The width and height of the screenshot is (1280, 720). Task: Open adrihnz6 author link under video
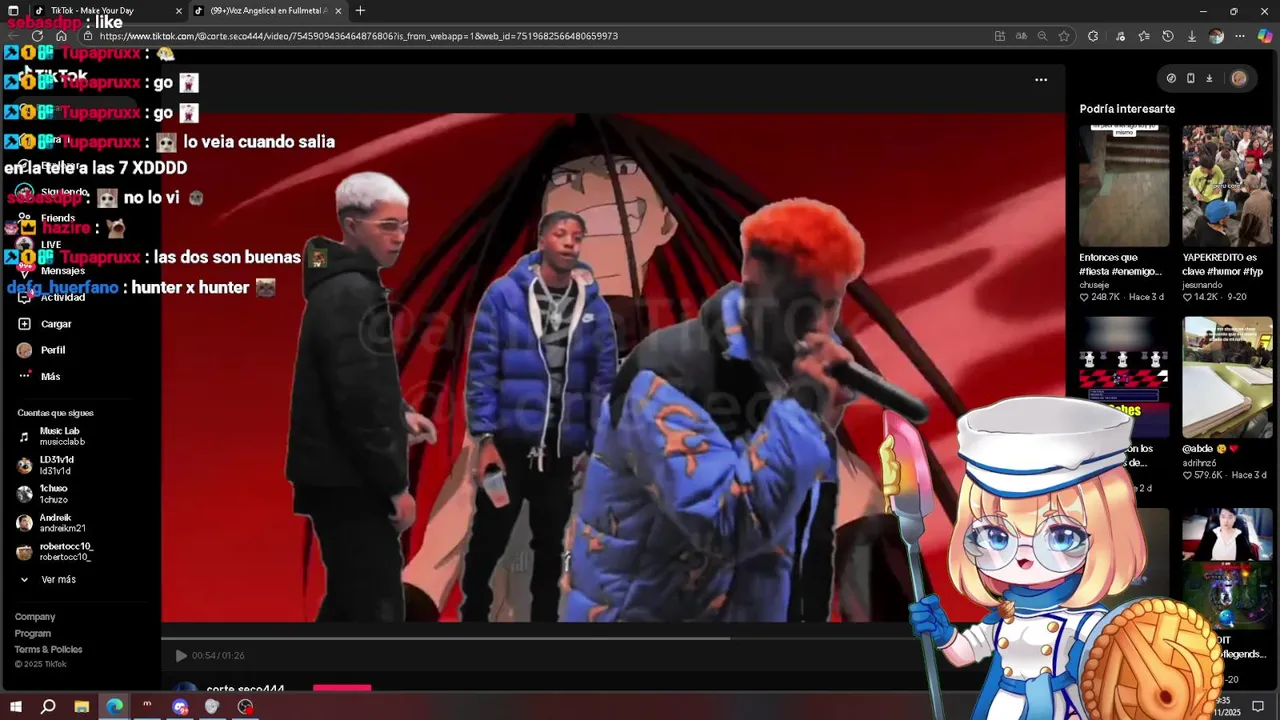(1199, 463)
